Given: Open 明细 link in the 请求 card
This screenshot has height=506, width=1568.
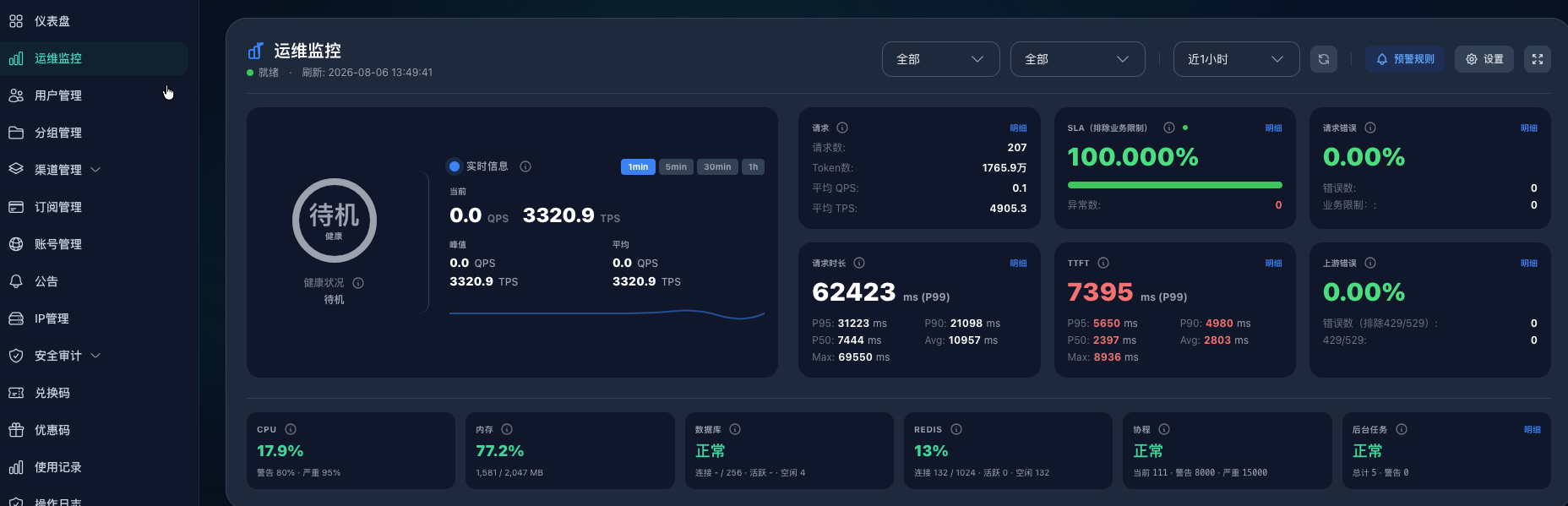Looking at the screenshot, I should coord(1018,128).
